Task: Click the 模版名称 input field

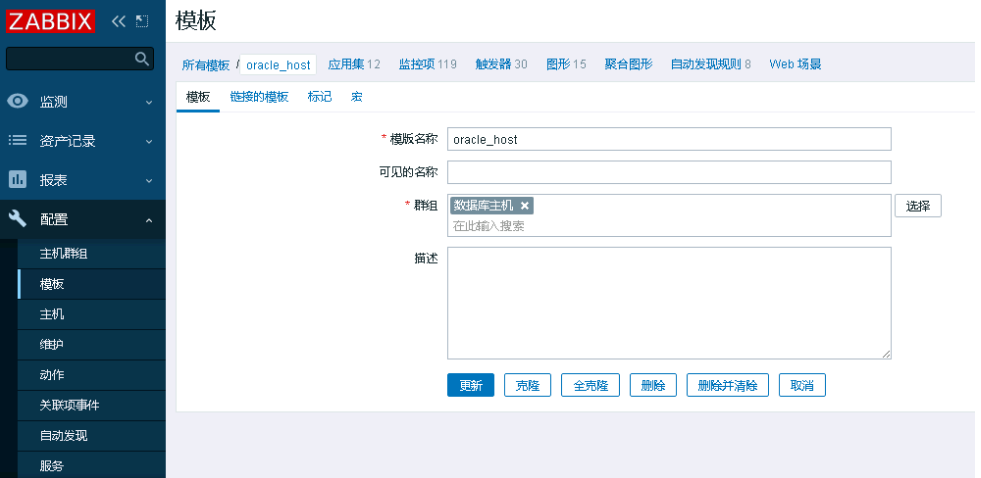Action: coord(669,139)
